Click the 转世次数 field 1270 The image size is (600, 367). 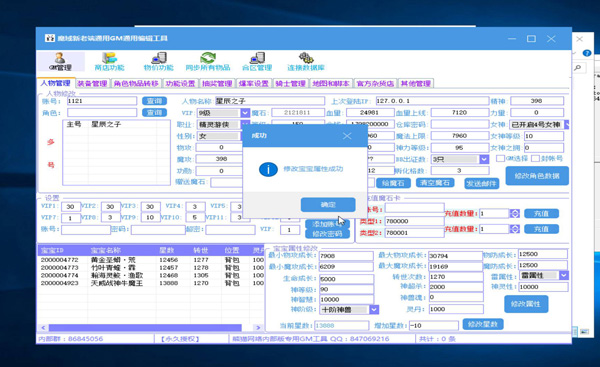[x=455, y=277]
